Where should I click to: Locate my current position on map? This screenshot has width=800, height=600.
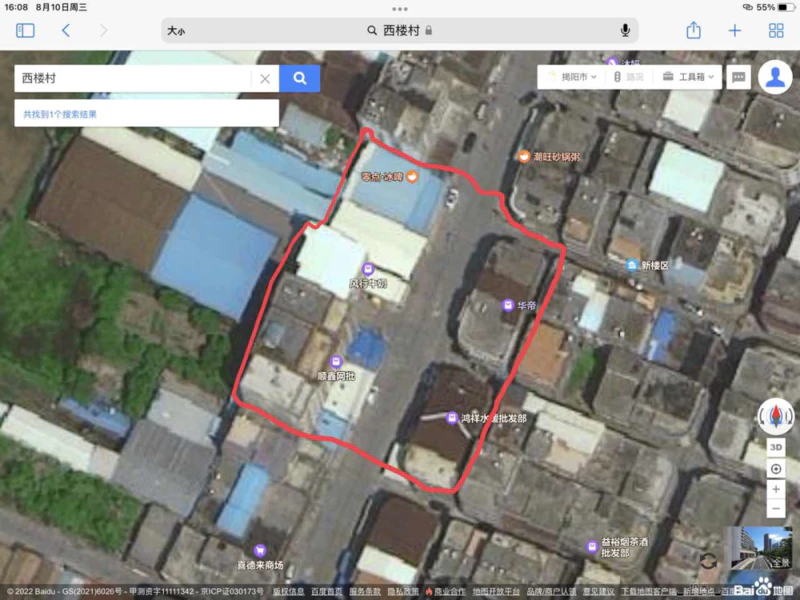tap(776, 468)
